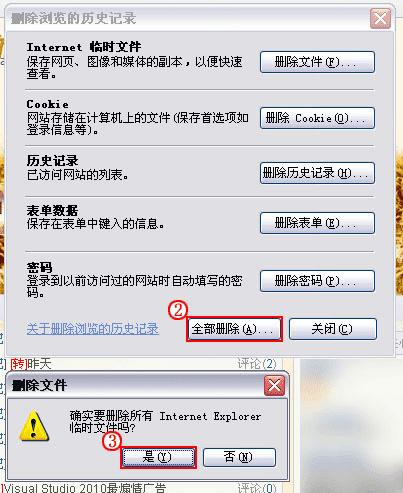Click the 删除历史记录(H) button

pyautogui.click(x=317, y=173)
